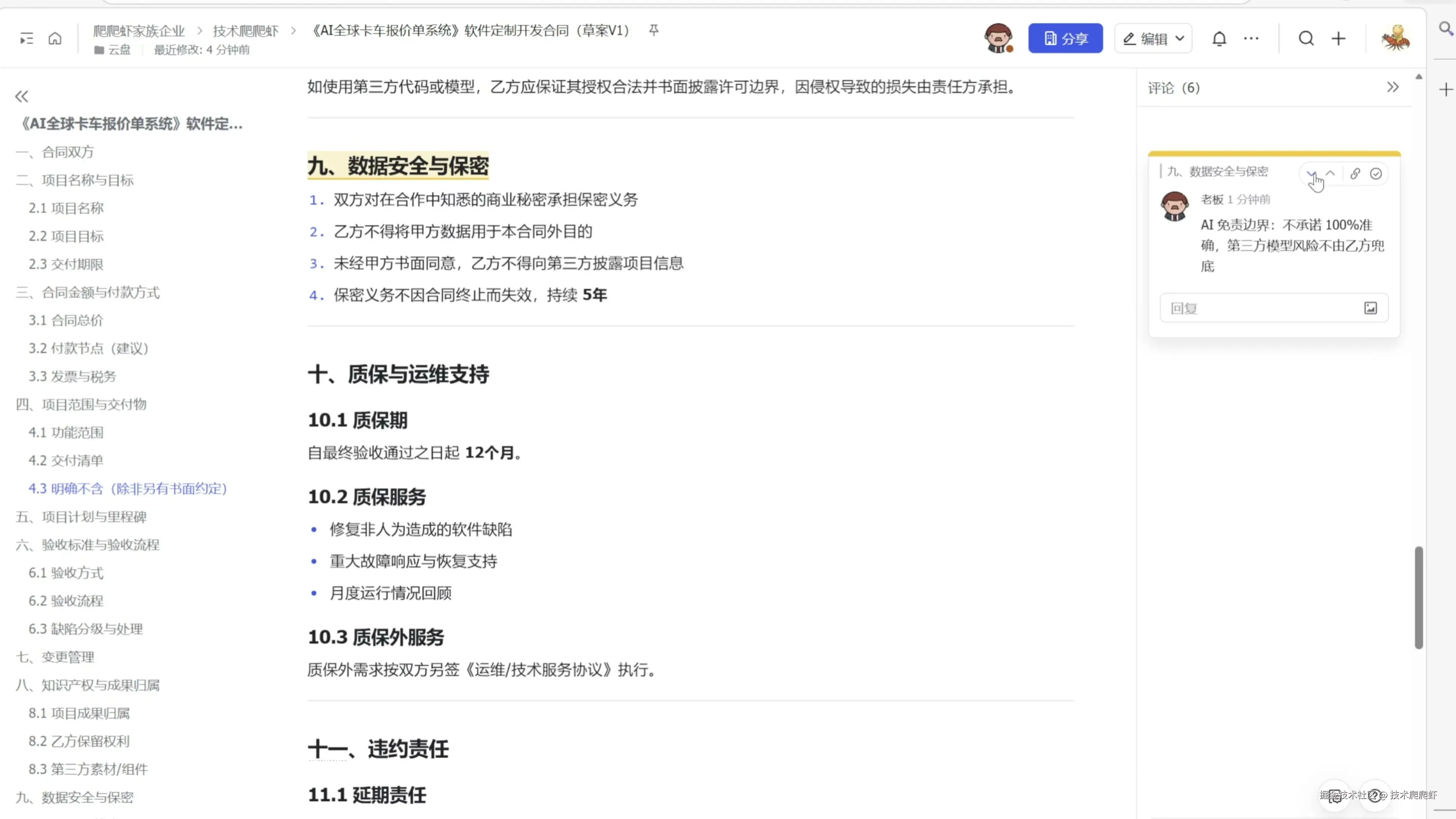
Task: Click the home icon in top bar
Action: tap(55, 38)
